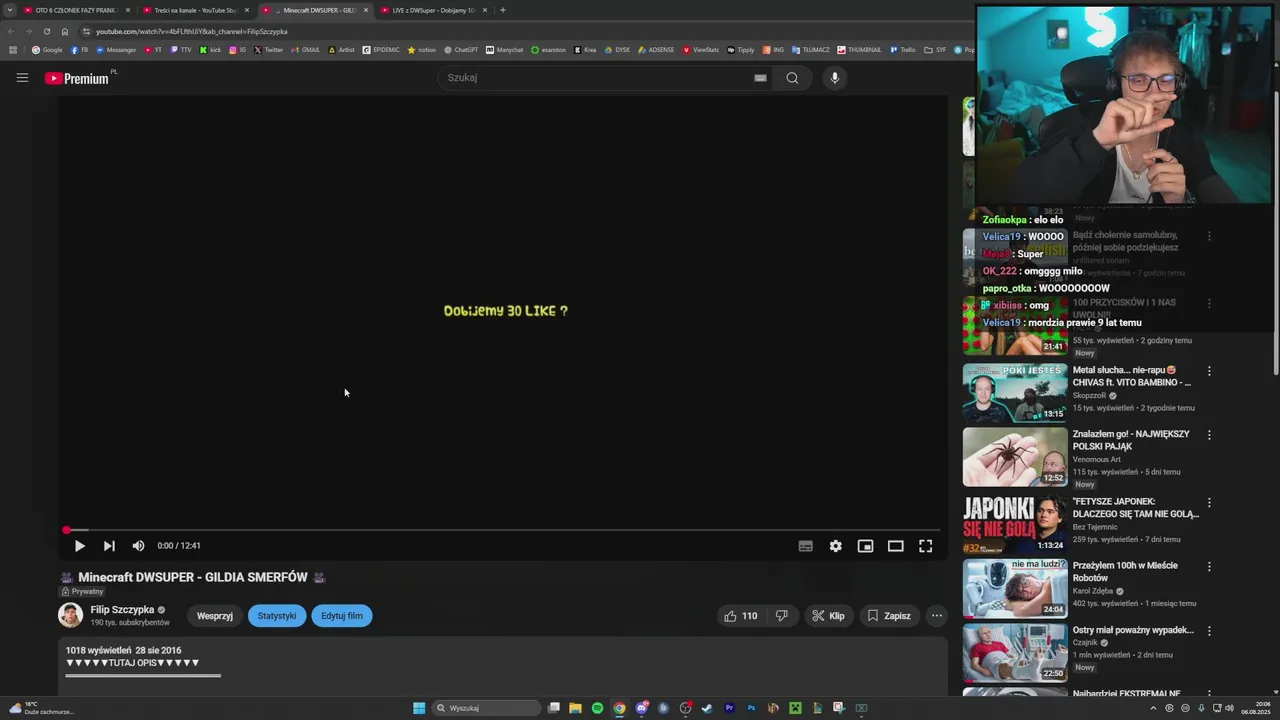Open Minecraft creeper icon on taskbar
Image resolution: width=1280 pixels, height=720 pixels.
pos(795,708)
